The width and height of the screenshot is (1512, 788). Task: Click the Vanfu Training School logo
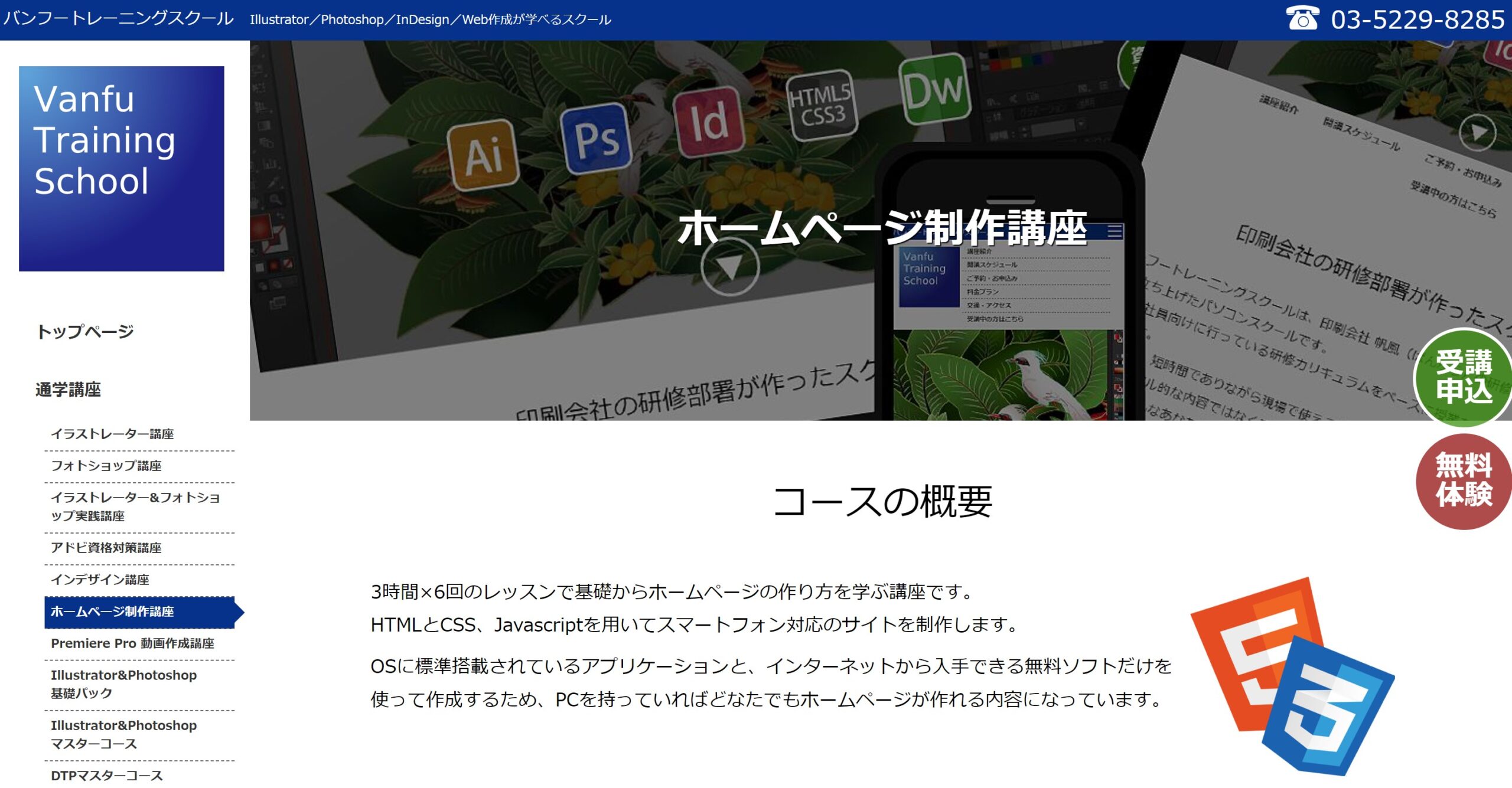pyautogui.click(x=122, y=169)
